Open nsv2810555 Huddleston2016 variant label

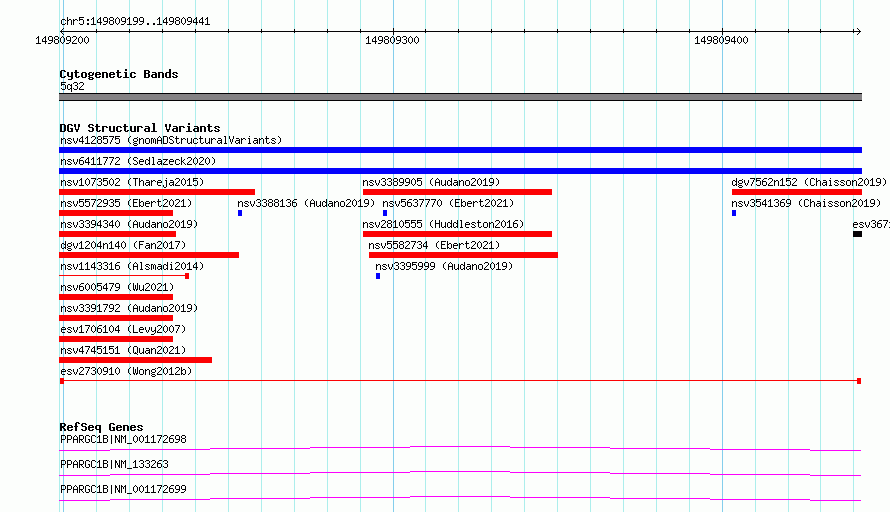443,224
